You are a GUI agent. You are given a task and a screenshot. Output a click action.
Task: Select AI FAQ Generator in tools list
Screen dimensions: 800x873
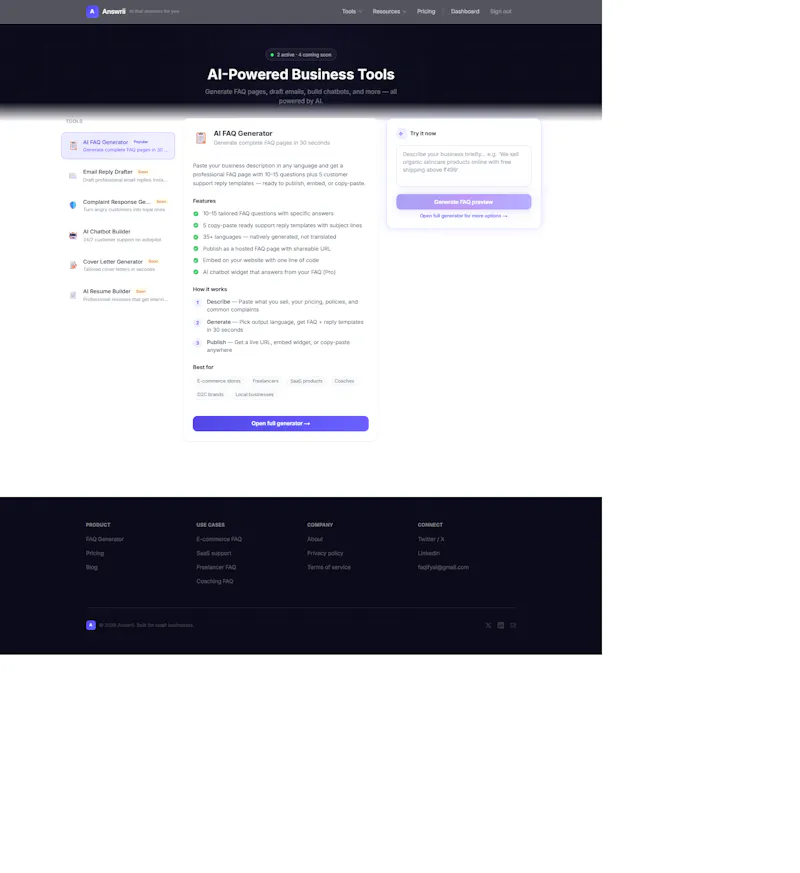[x=118, y=146]
